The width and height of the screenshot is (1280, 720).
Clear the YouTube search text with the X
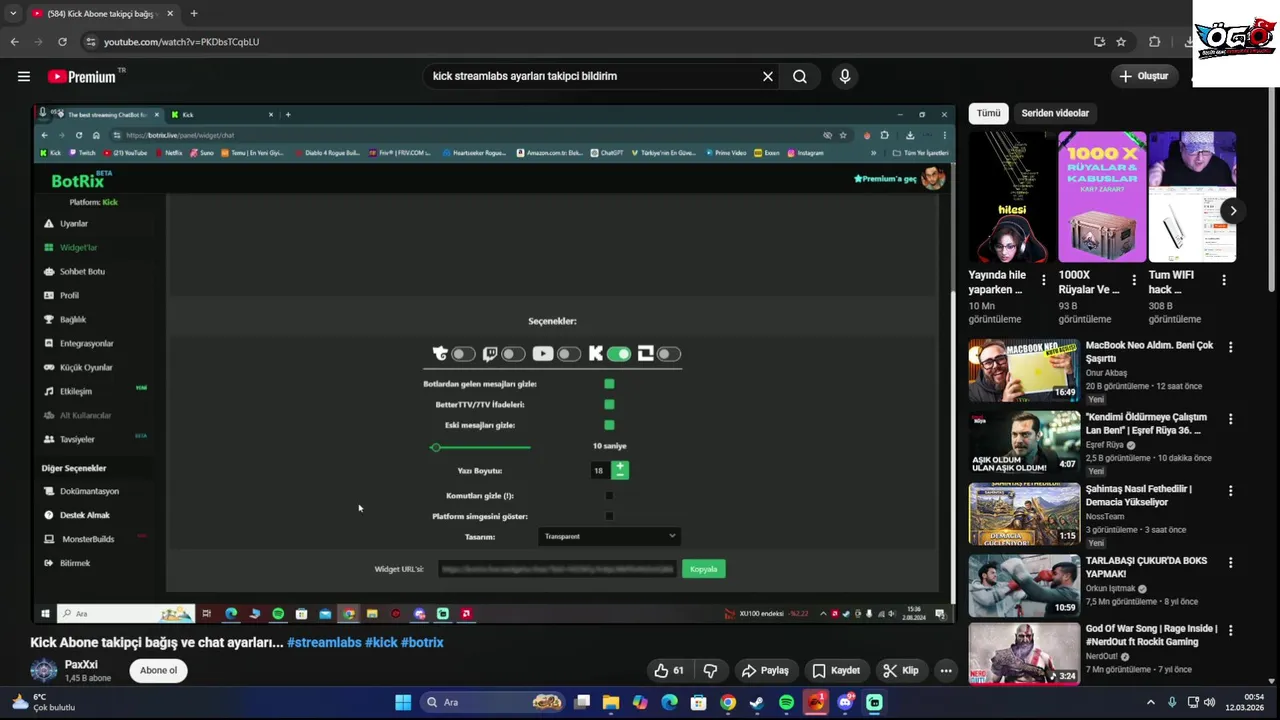click(768, 76)
